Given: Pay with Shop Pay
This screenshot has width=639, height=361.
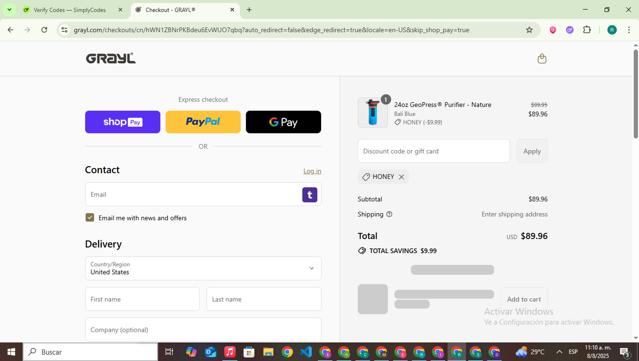Looking at the screenshot, I should point(123,122).
